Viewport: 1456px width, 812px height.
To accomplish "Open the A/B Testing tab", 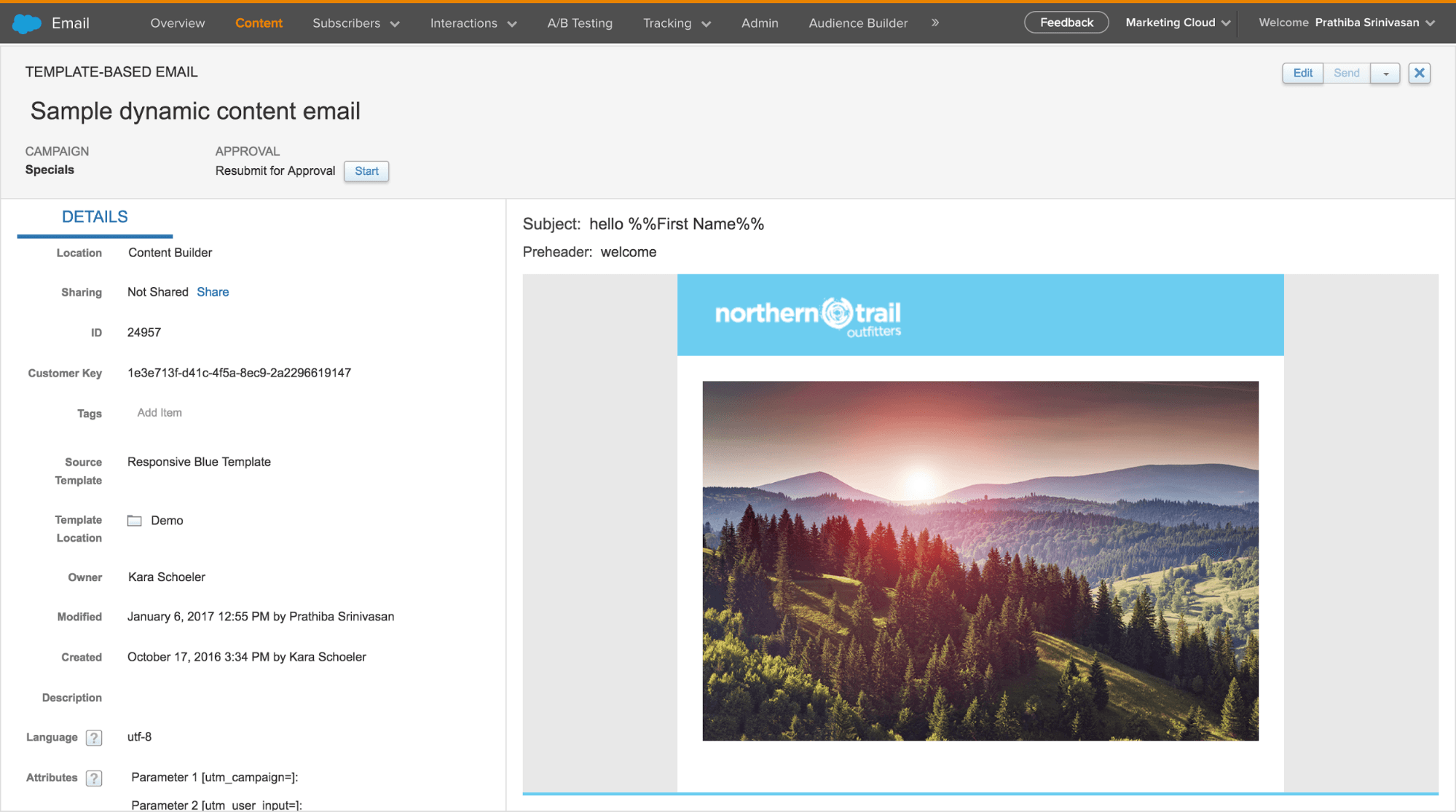I will (580, 23).
